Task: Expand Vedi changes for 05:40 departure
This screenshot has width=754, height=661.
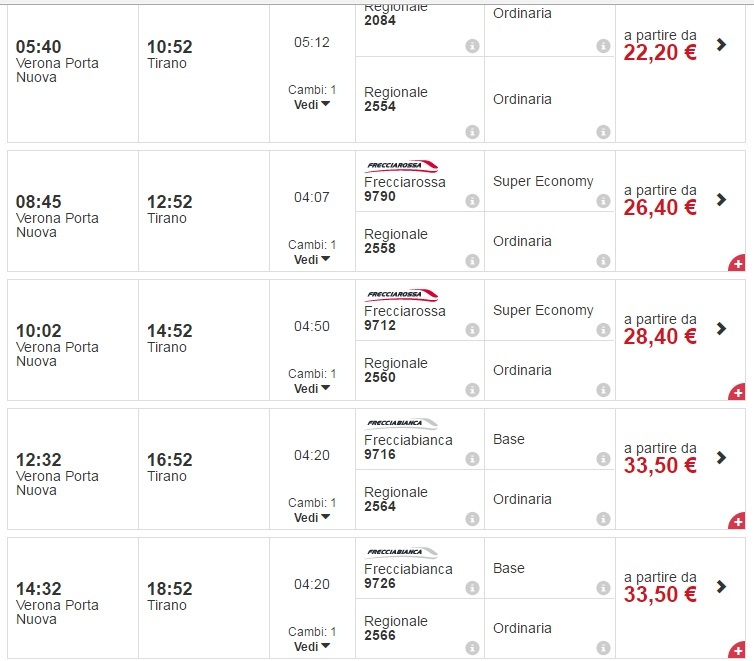Action: click(312, 104)
